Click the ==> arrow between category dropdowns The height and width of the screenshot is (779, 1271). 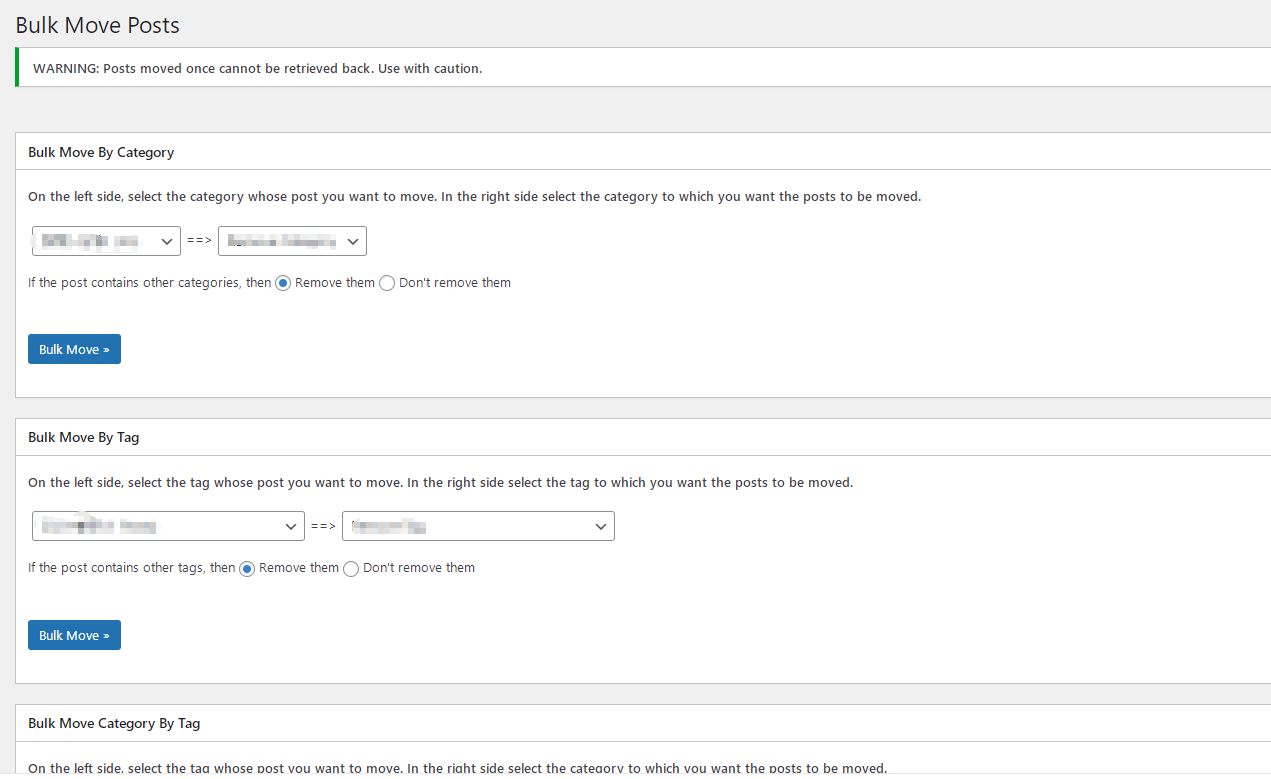click(x=200, y=241)
